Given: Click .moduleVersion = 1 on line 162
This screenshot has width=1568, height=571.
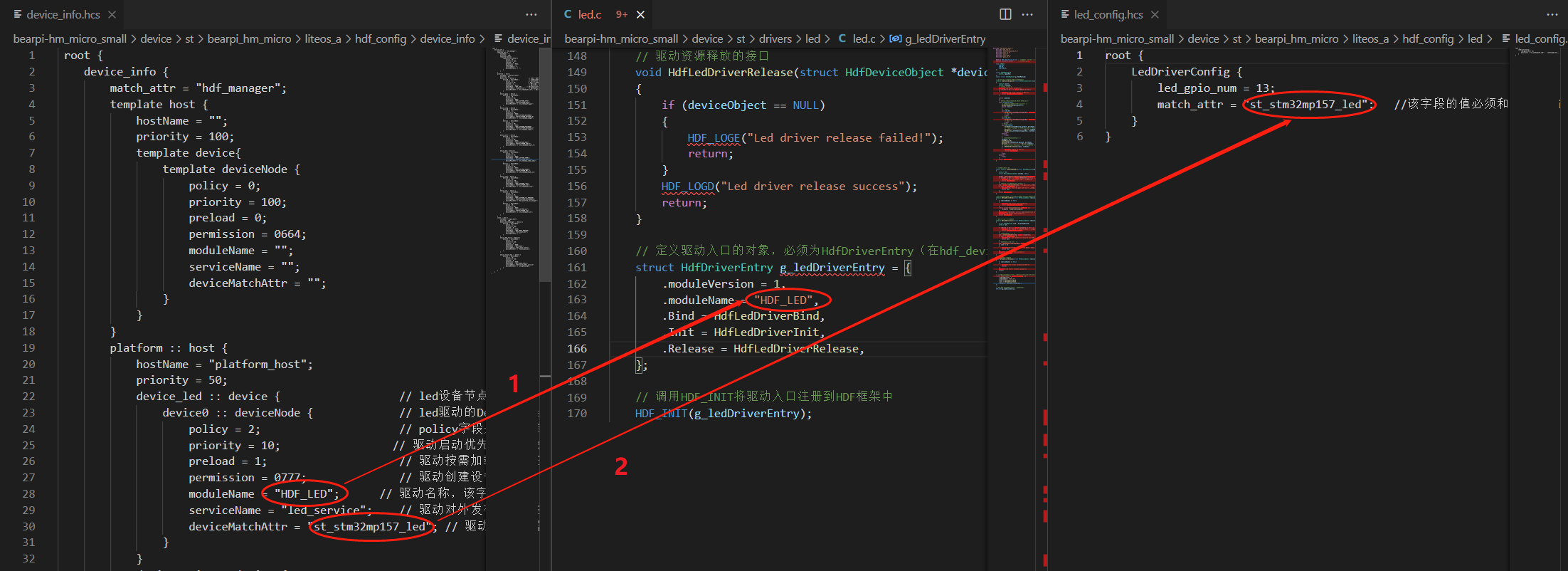Looking at the screenshot, I should click(x=723, y=283).
